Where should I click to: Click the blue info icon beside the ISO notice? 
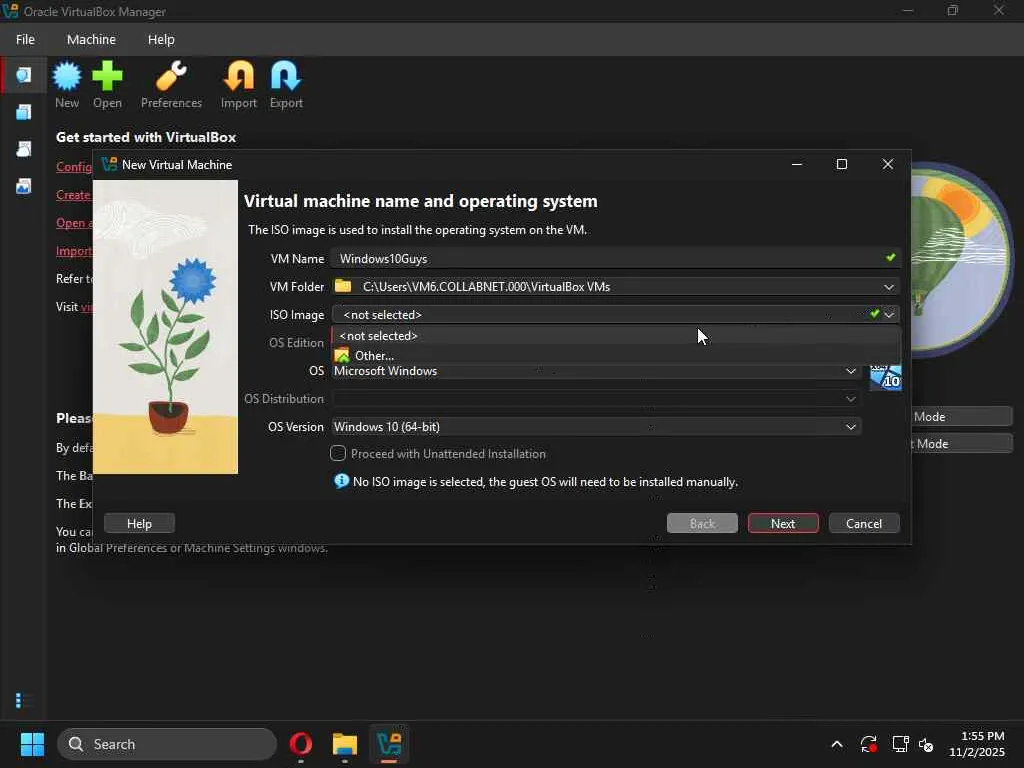coord(342,481)
